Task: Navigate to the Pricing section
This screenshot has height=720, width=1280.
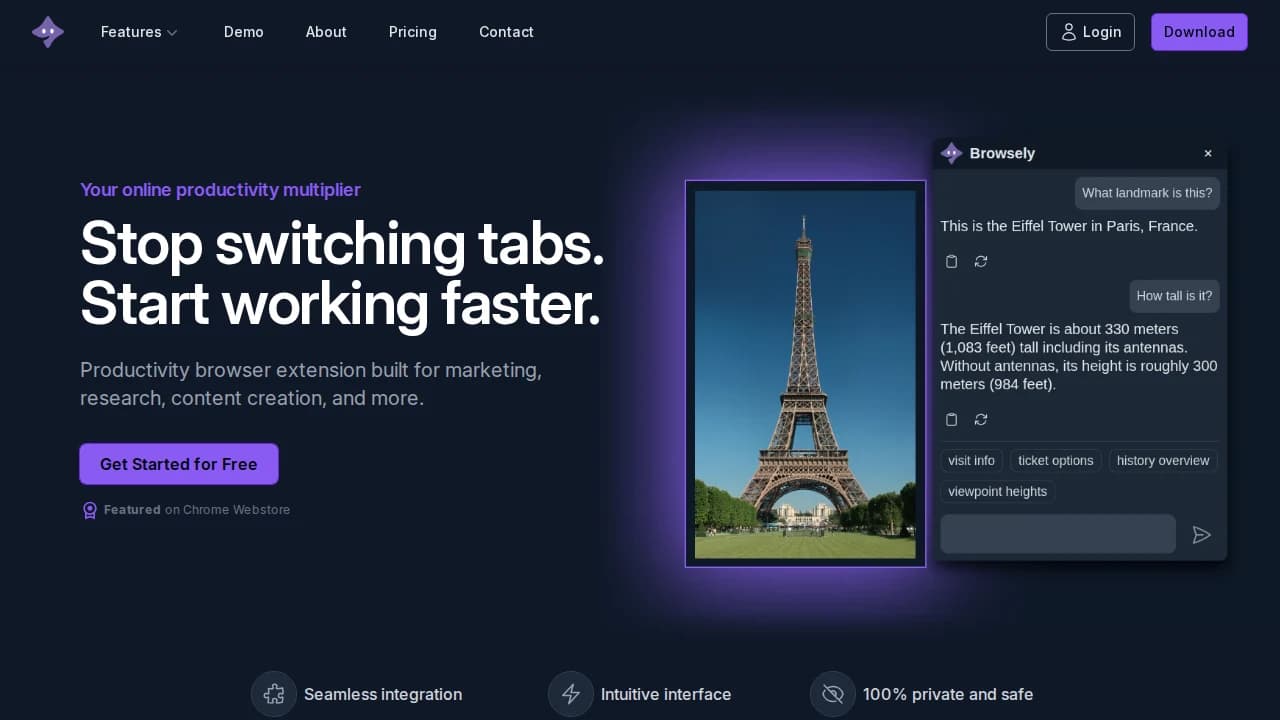Action: point(412,31)
